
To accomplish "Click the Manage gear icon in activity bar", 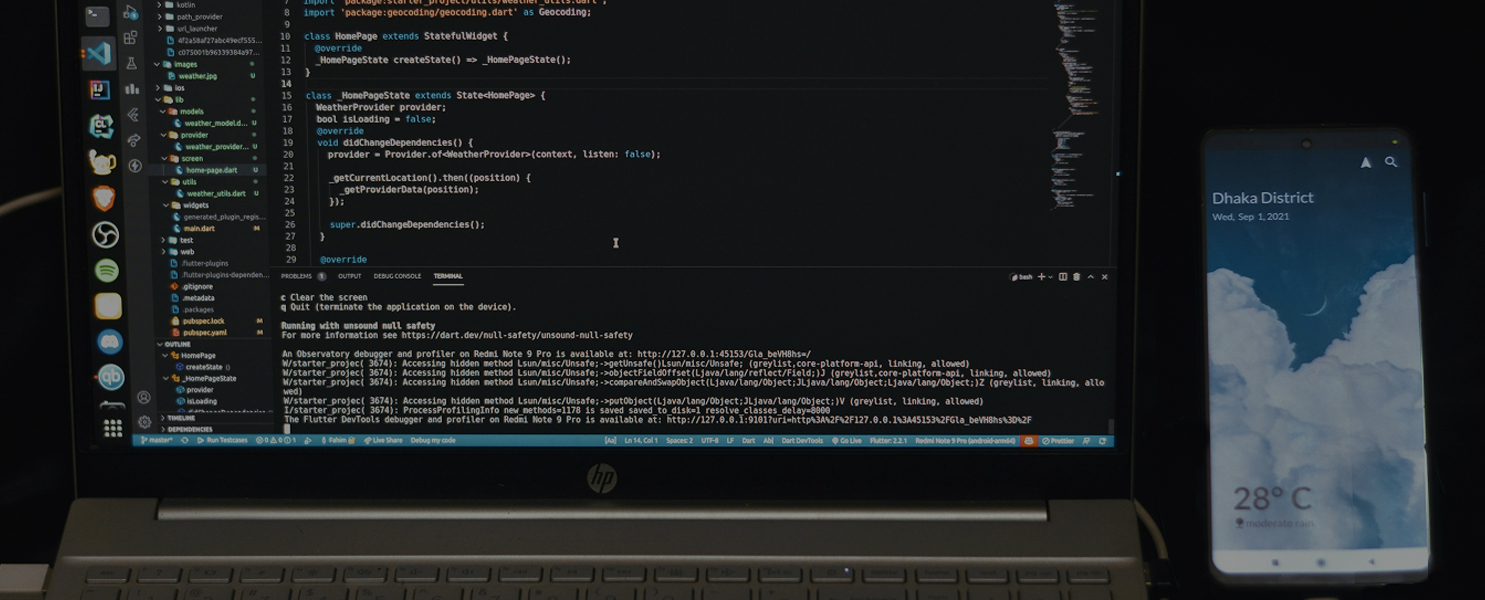I will (x=144, y=421).
